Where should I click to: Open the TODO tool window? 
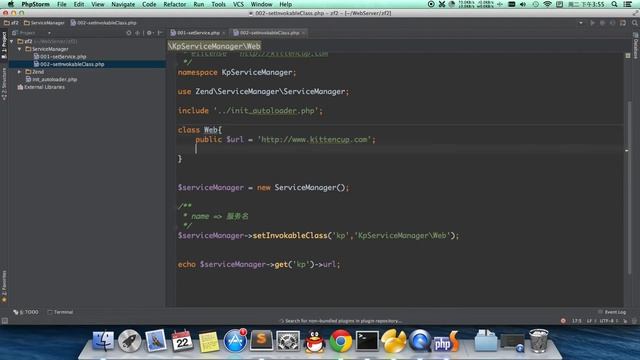[x=26, y=312]
